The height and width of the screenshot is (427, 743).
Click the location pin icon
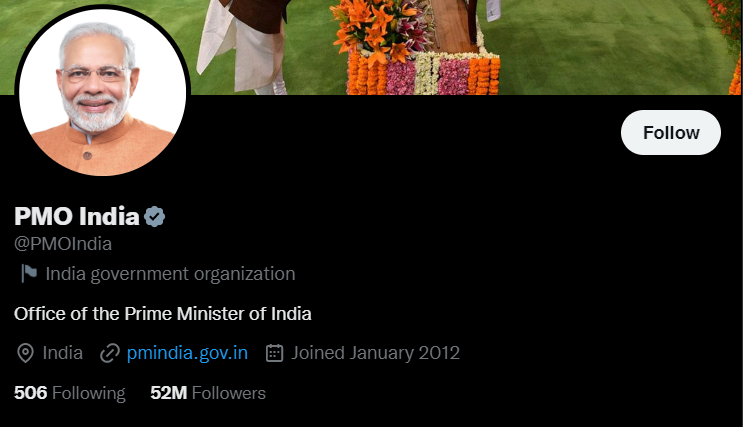(x=25, y=354)
